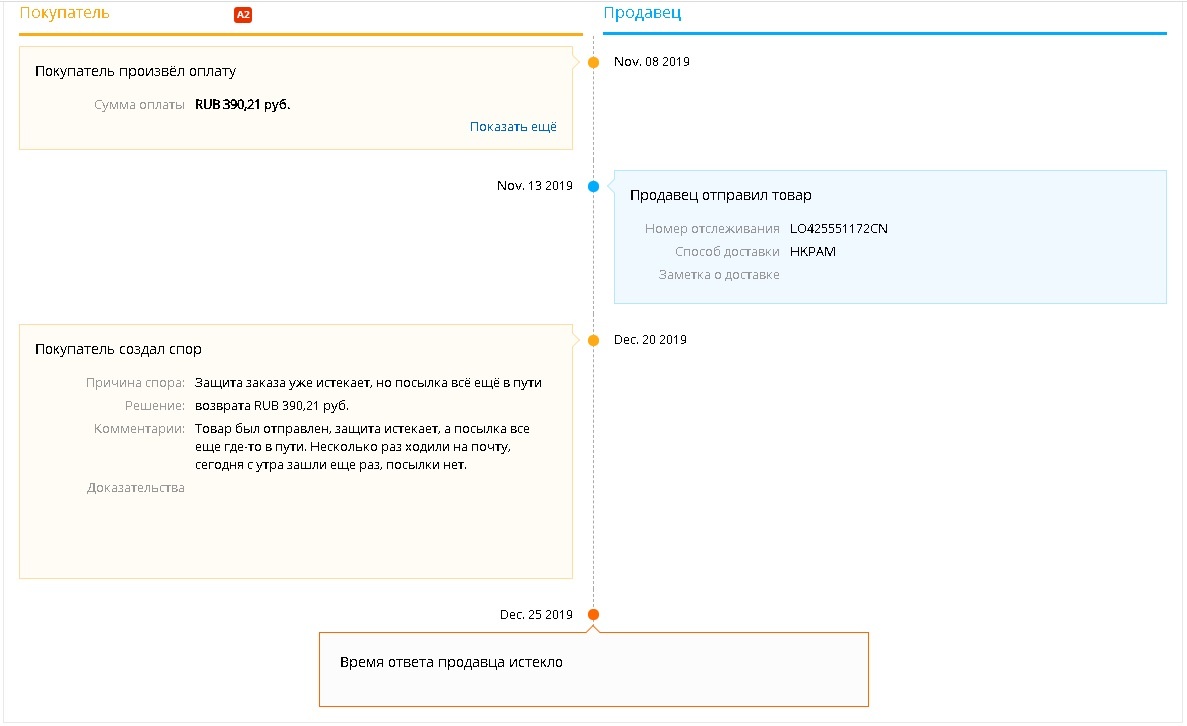Click the 'возврата RUB 390,21 руб.' decision
Image resolution: width=1187 pixels, height=726 pixels.
tap(272, 406)
